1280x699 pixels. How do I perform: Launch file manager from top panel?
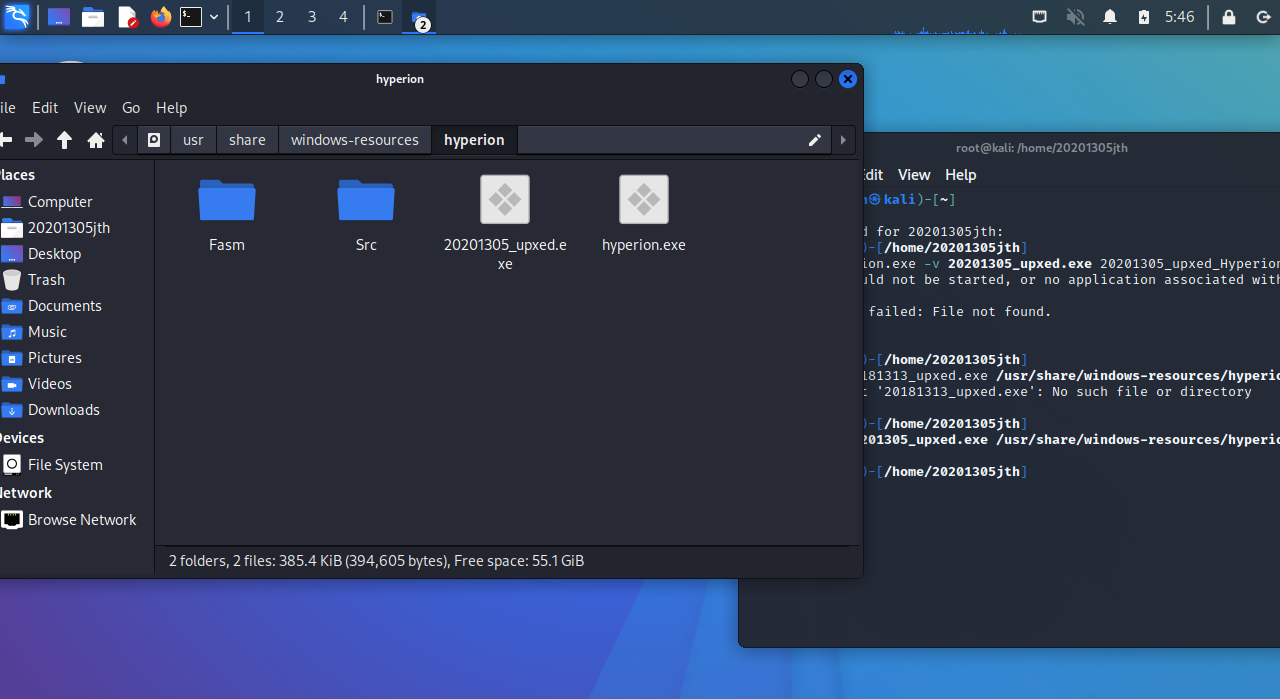tap(93, 17)
